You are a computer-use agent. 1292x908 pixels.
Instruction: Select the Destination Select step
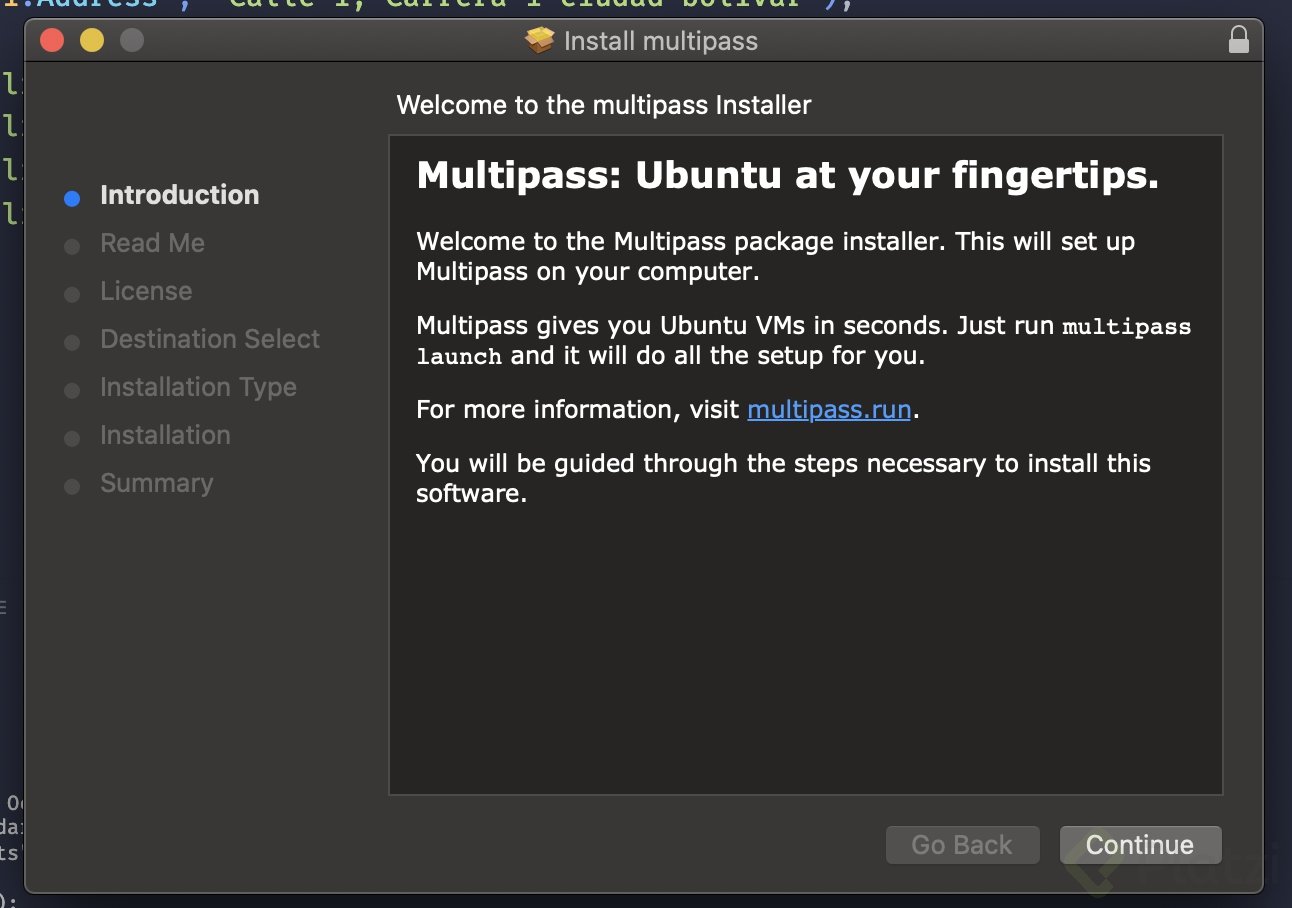coord(210,339)
